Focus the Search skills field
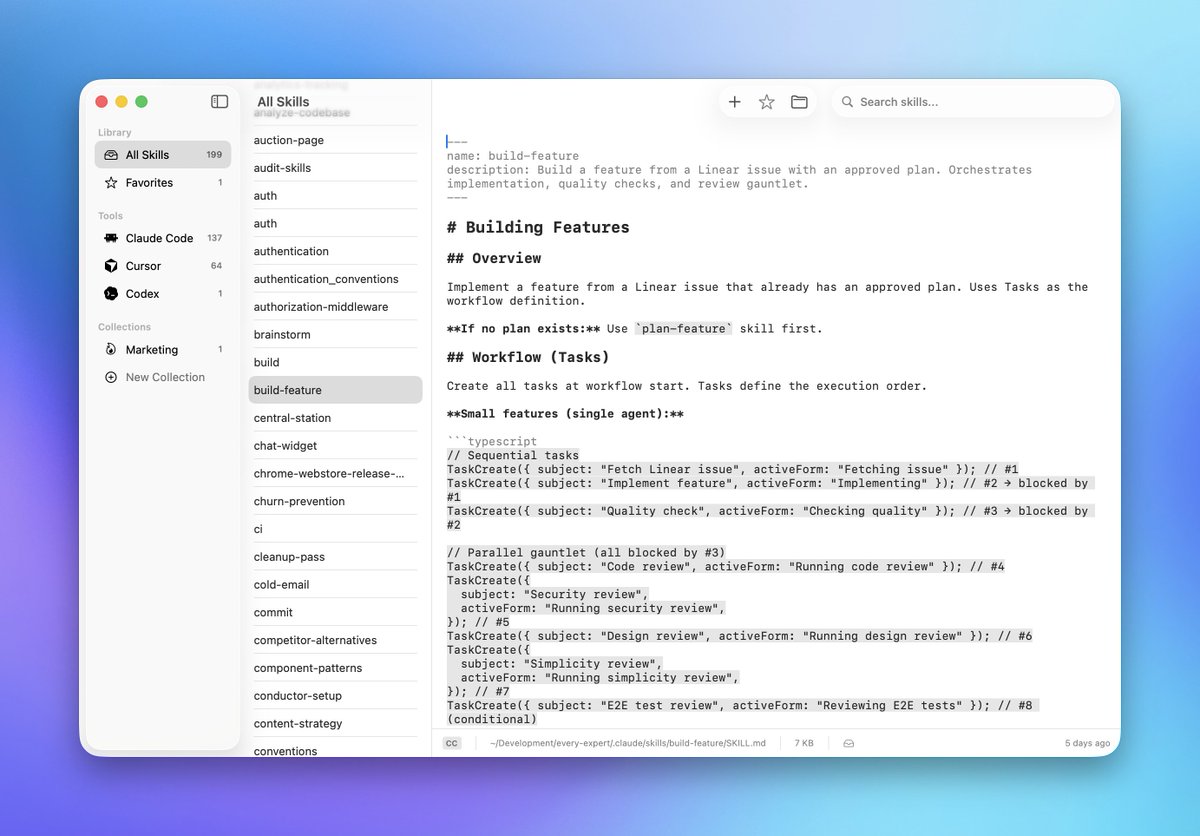Image resolution: width=1200 pixels, height=836 pixels. click(x=973, y=102)
